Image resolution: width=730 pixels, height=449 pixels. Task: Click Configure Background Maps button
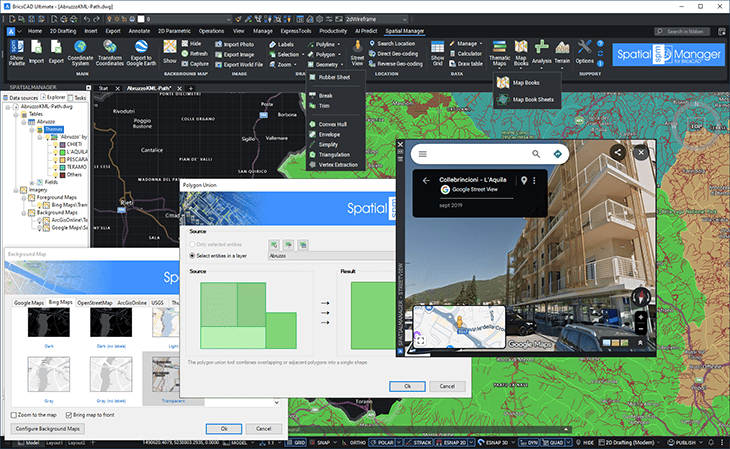pyautogui.click(x=46, y=428)
